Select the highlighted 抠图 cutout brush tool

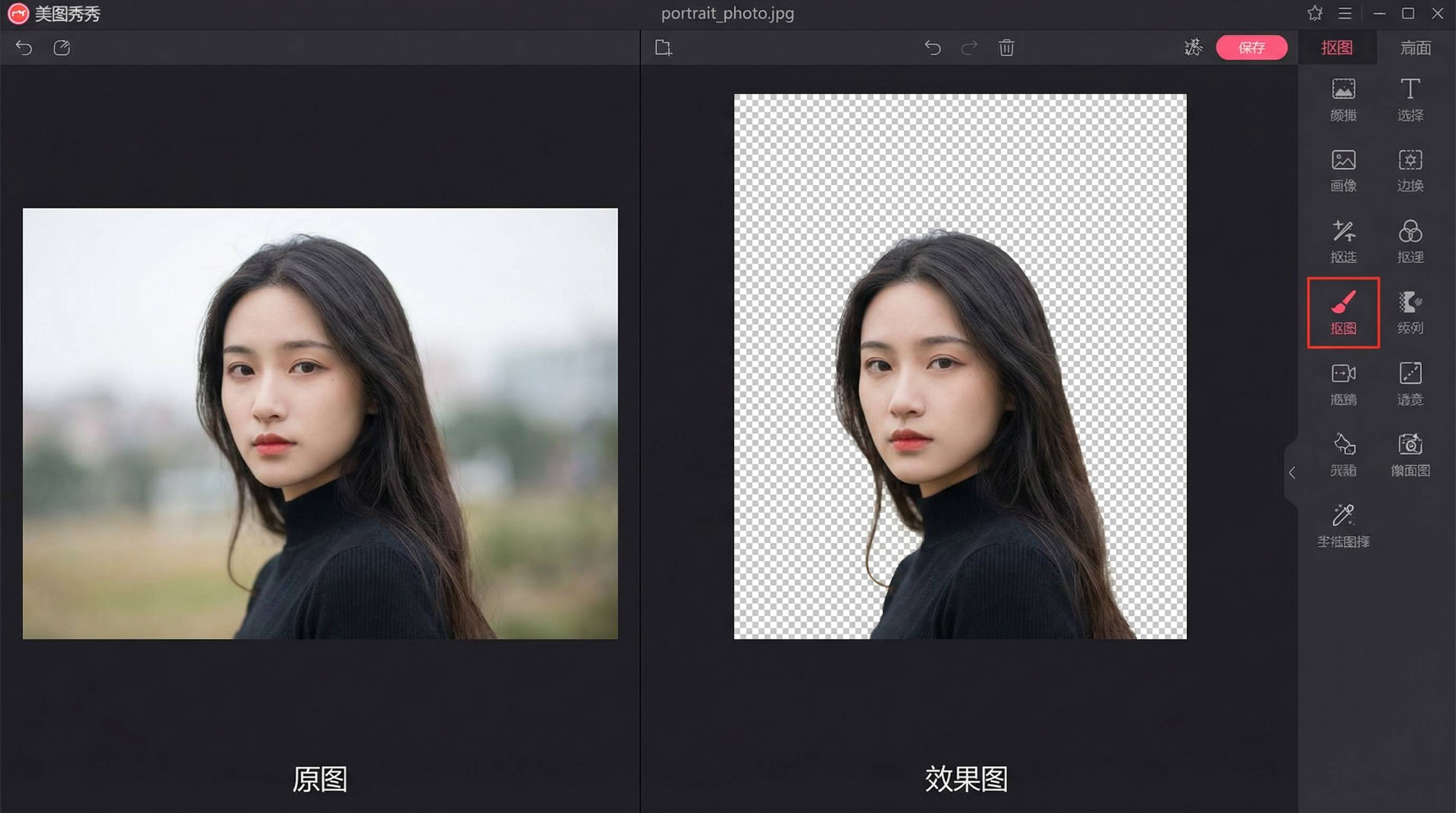click(1343, 313)
